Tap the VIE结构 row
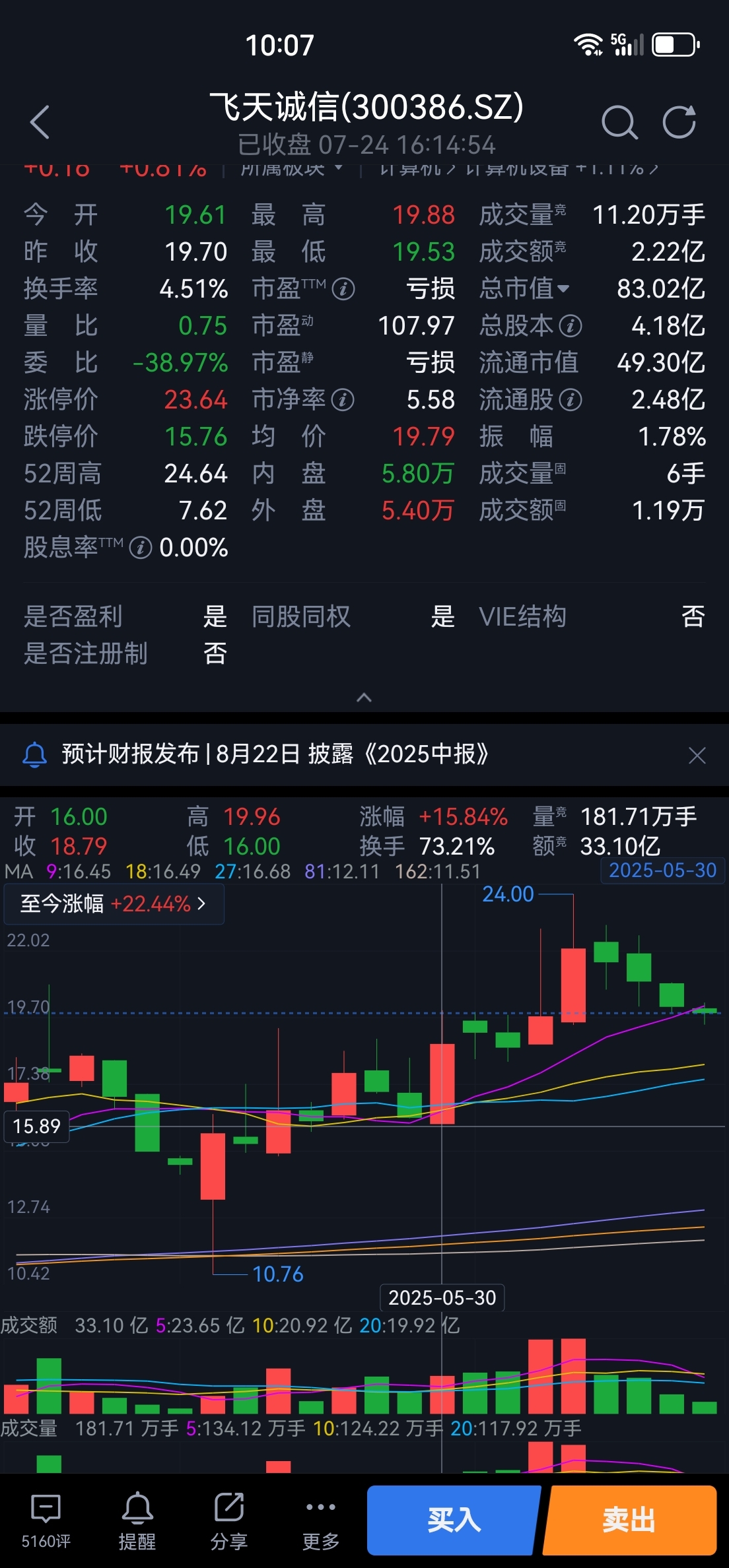This screenshot has width=729, height=1568. click(x=592, y=617)
